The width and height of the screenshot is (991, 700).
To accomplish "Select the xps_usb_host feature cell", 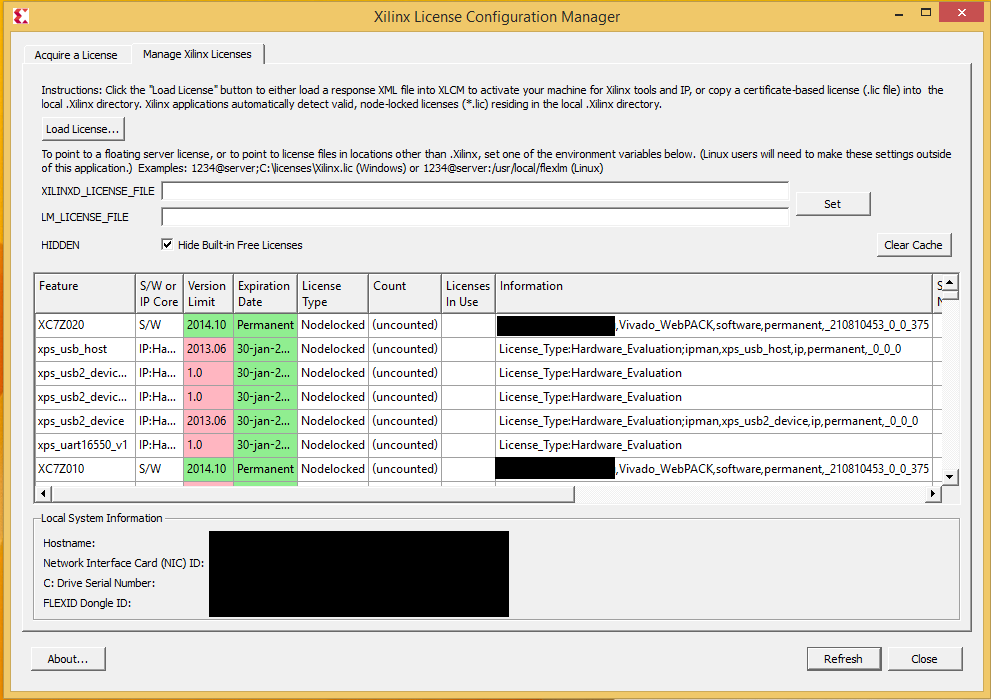I will 85,349.
